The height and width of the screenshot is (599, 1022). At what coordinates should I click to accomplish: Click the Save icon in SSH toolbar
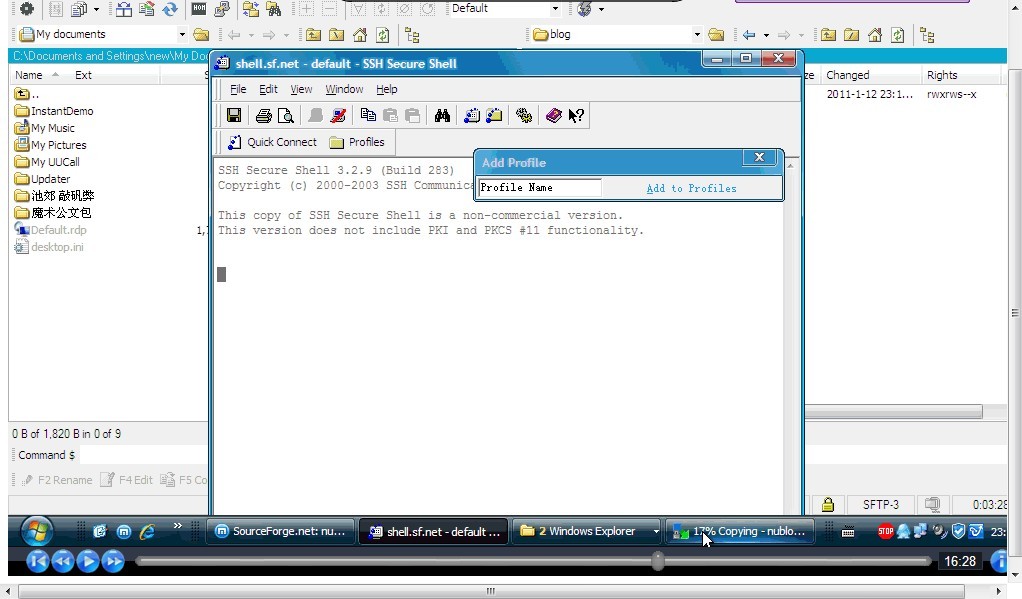(233, 115)
